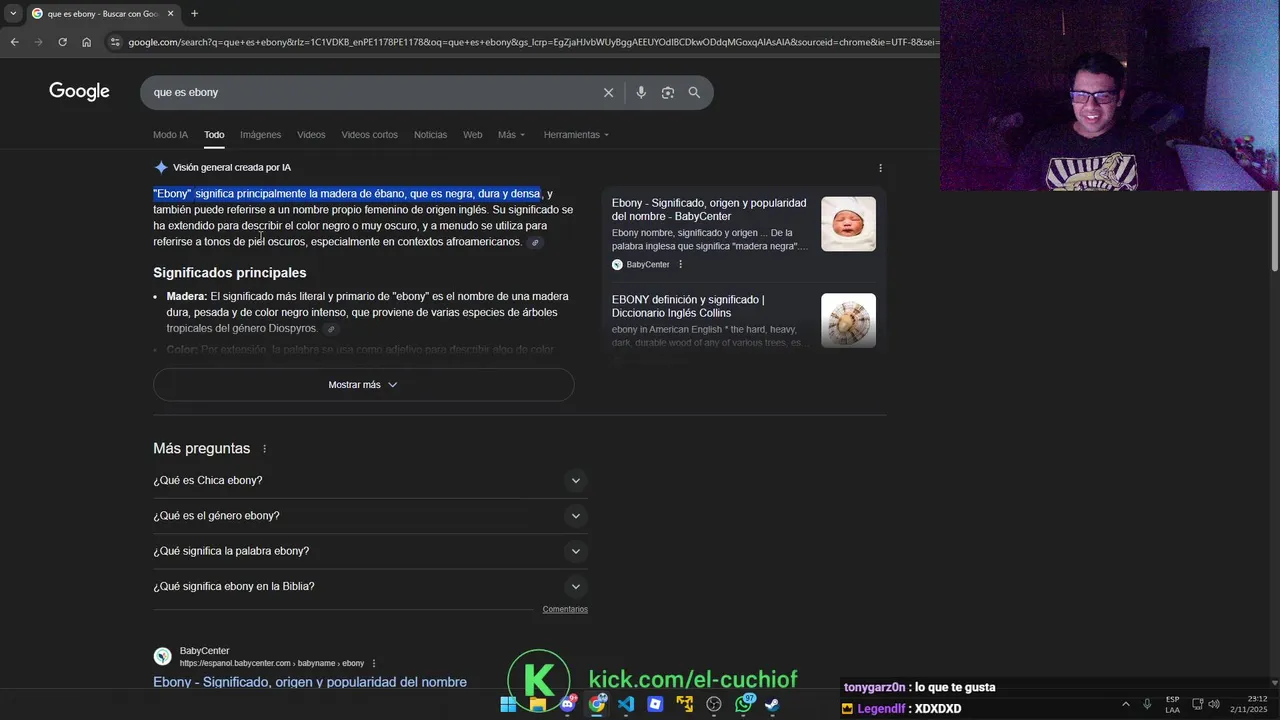Expand AI overview with 'Mostrar más'
Screen dimensions: 1280x720
click(x=363, y=385)
